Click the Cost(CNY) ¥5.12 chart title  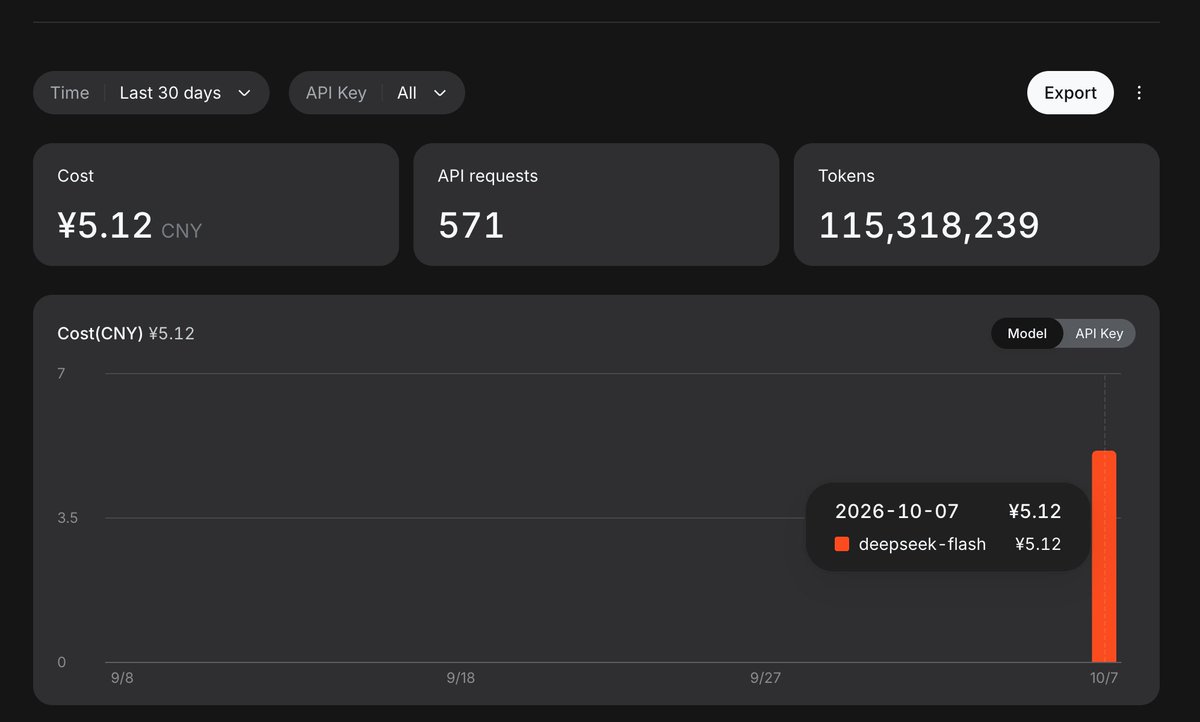click(126, 334)
